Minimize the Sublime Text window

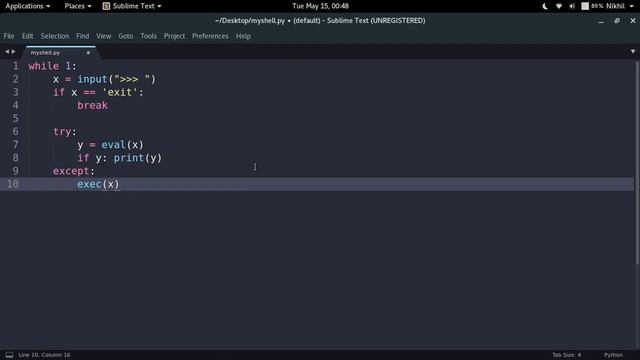(601, 21)
